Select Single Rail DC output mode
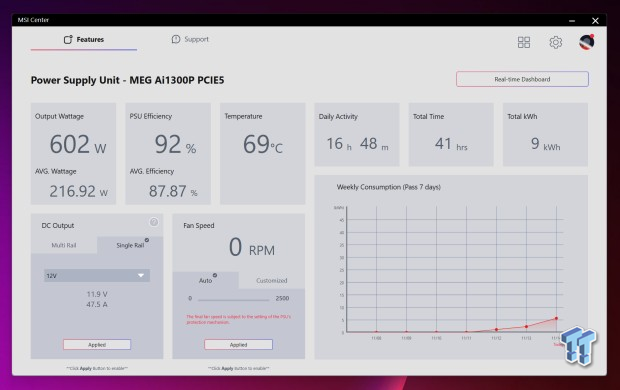The height and width of the screenshot is (390, 620). click(x=130, y=245)
